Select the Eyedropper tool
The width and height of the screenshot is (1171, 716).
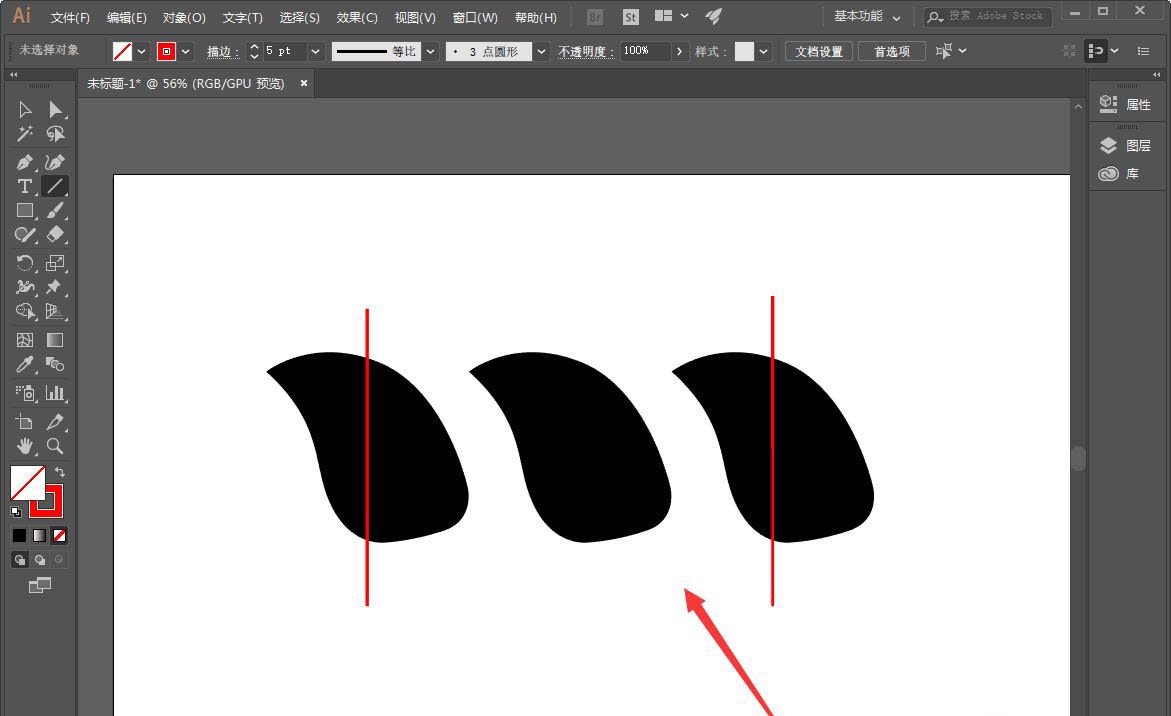(25, 364)
